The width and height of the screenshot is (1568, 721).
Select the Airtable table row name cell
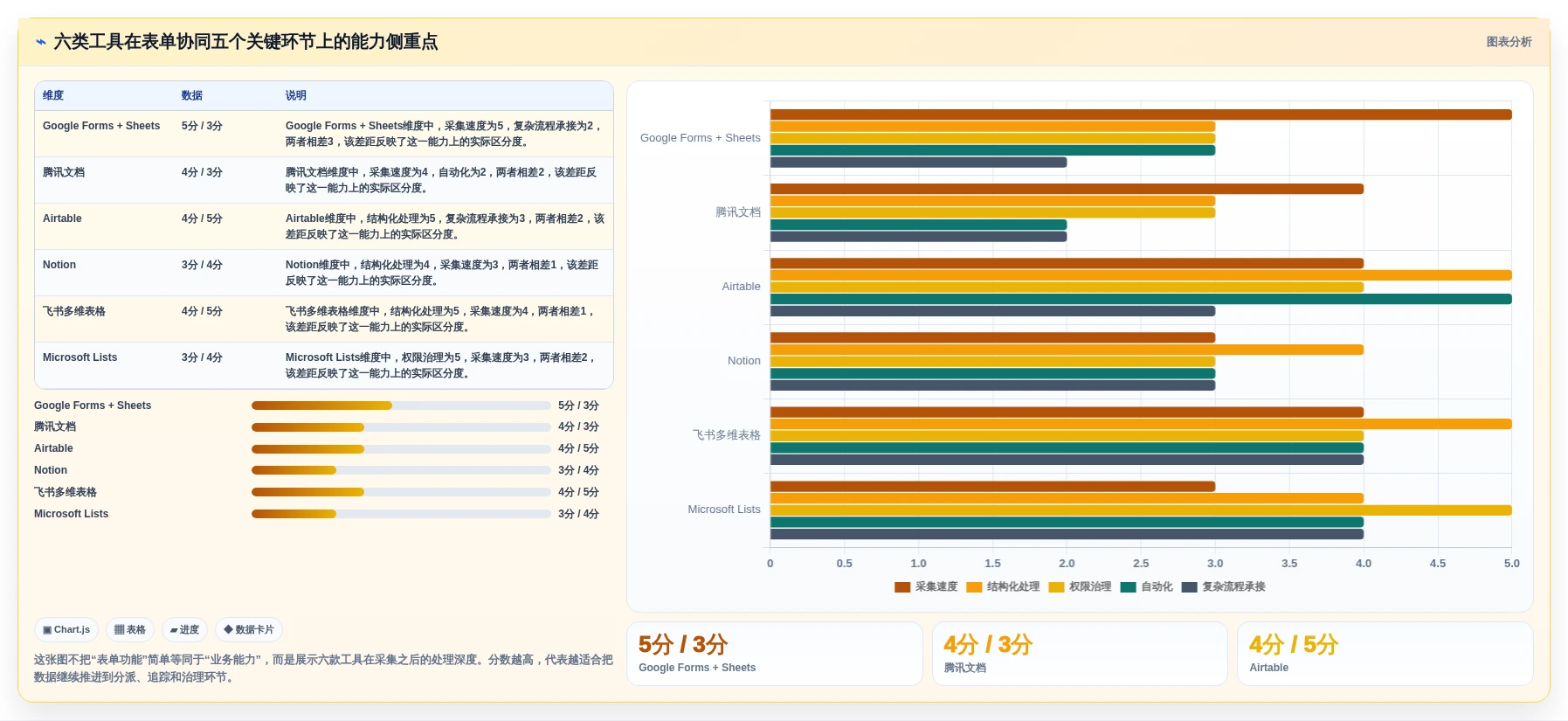pos(62,218)
